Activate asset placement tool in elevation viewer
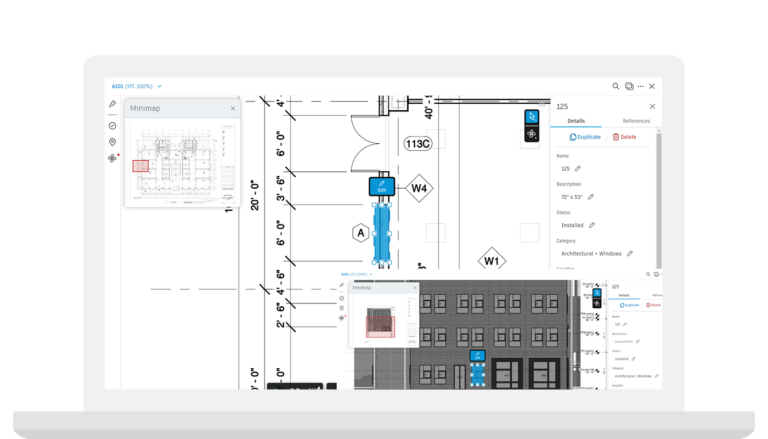 coord(597,303)
